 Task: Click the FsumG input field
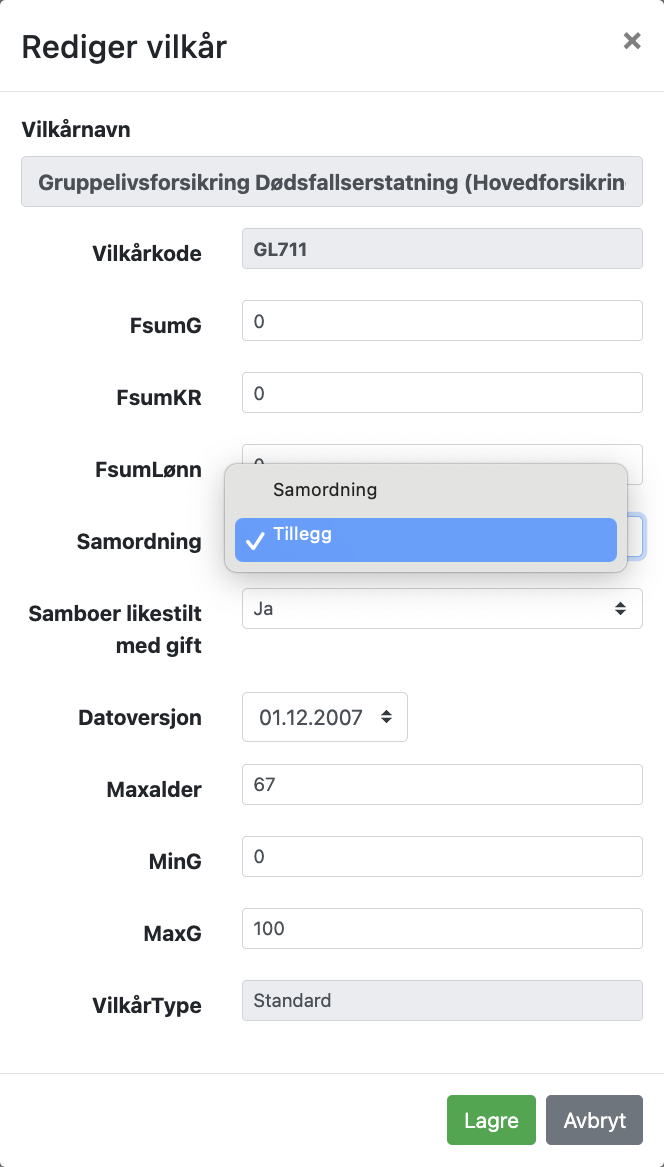(x=441, y=321)
